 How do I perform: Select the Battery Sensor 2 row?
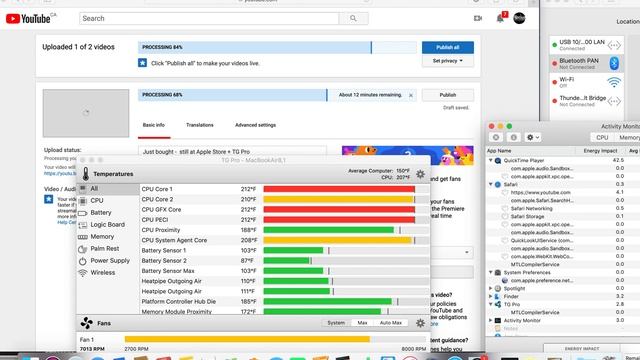point(284,260)
